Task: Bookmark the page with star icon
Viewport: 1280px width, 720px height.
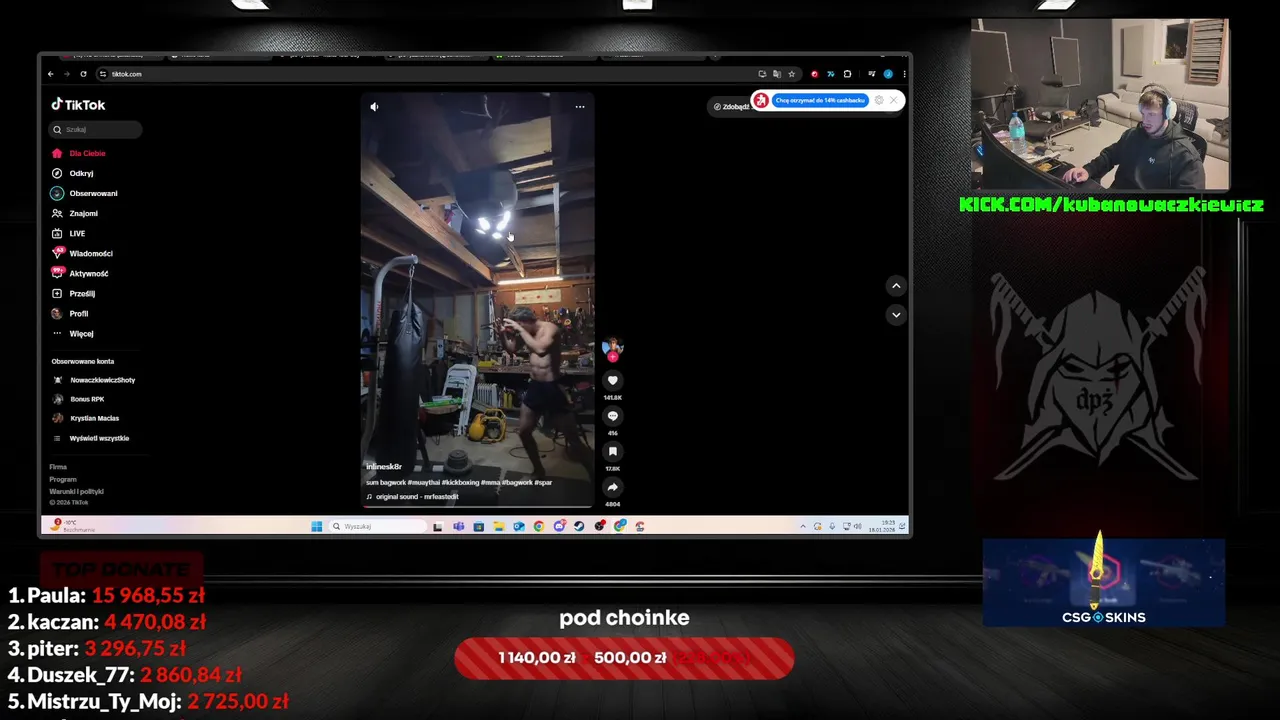Action: (x=792, y=74)
